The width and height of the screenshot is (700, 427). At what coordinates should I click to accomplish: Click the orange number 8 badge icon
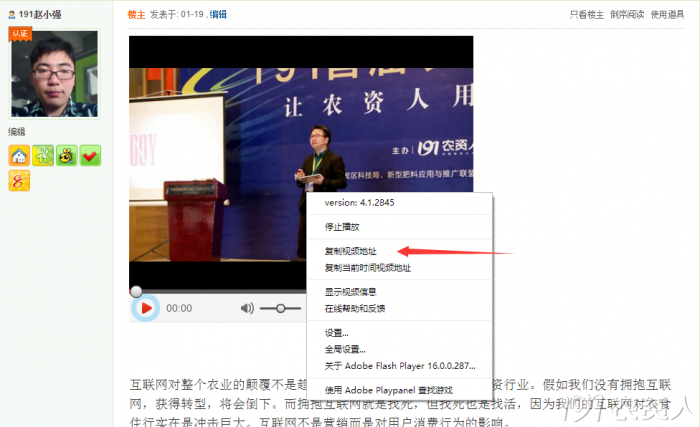(x=19, y=181)
